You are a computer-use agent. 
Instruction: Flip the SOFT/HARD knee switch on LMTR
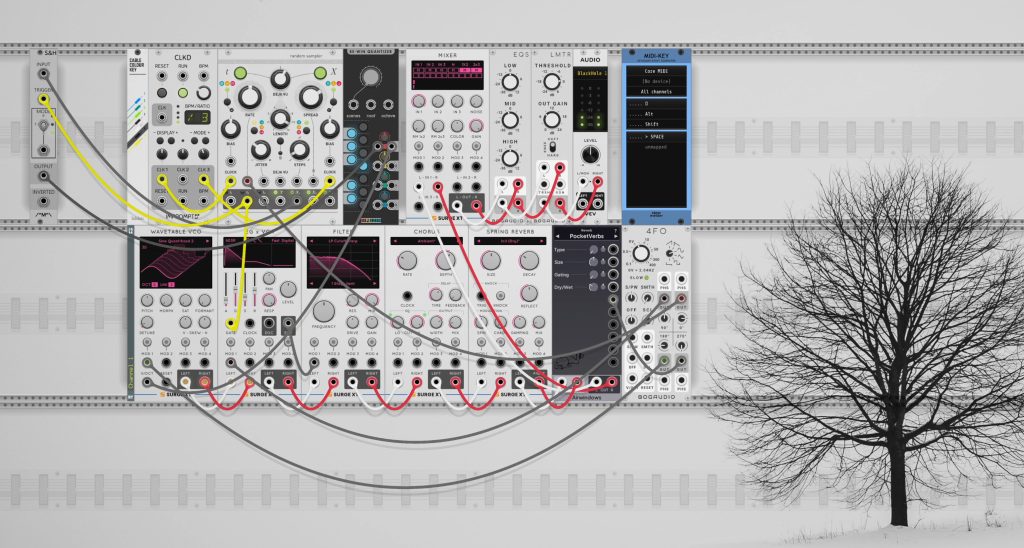552,148
